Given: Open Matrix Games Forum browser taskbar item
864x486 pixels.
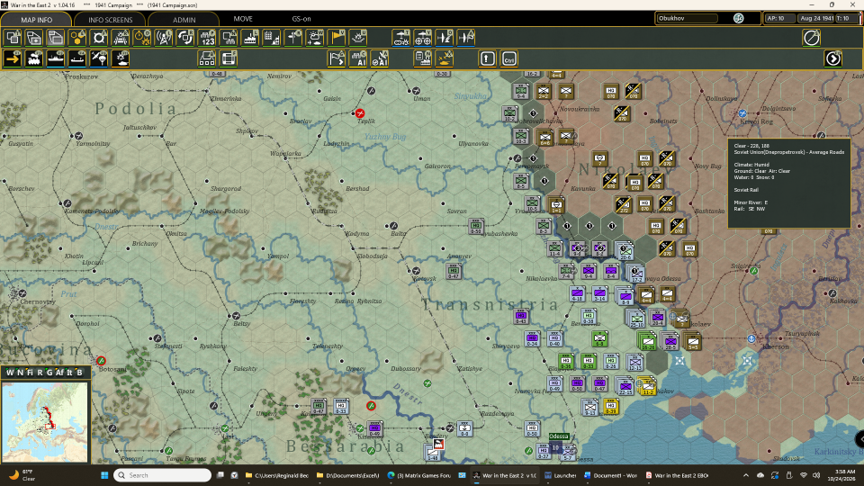Looking at the screenshot, I should 419,475.
